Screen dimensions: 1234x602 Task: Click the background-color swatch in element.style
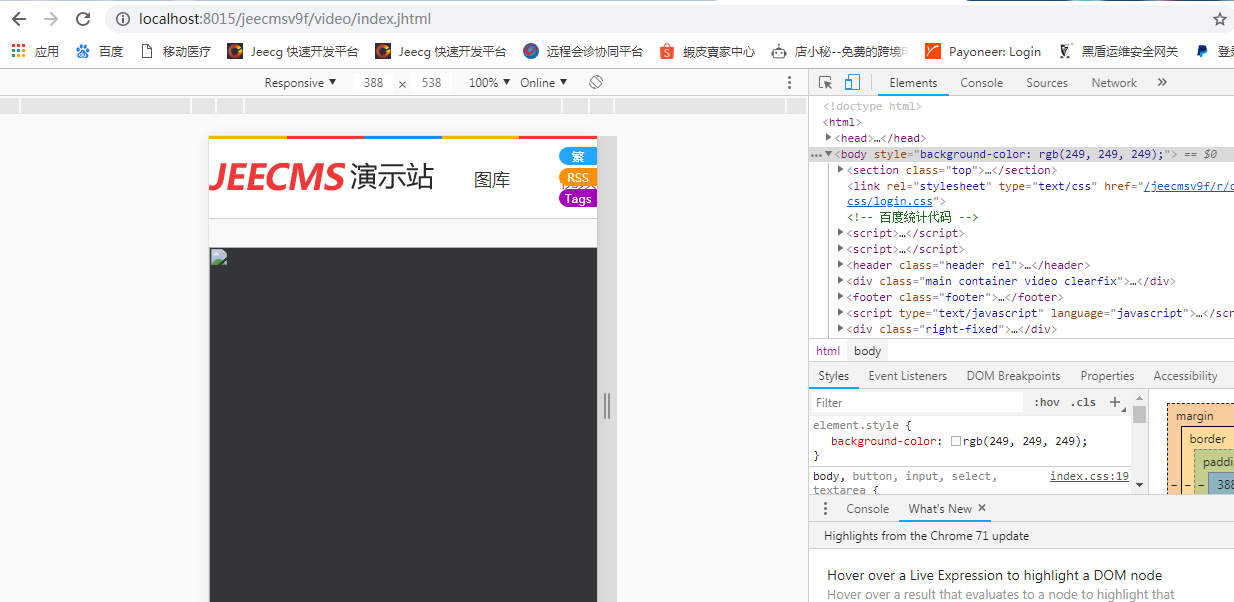(x=956, y=441)
